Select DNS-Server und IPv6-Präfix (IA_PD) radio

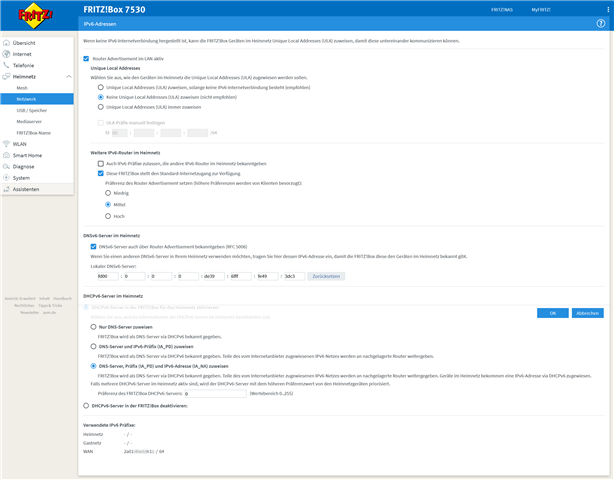[93, 346]
